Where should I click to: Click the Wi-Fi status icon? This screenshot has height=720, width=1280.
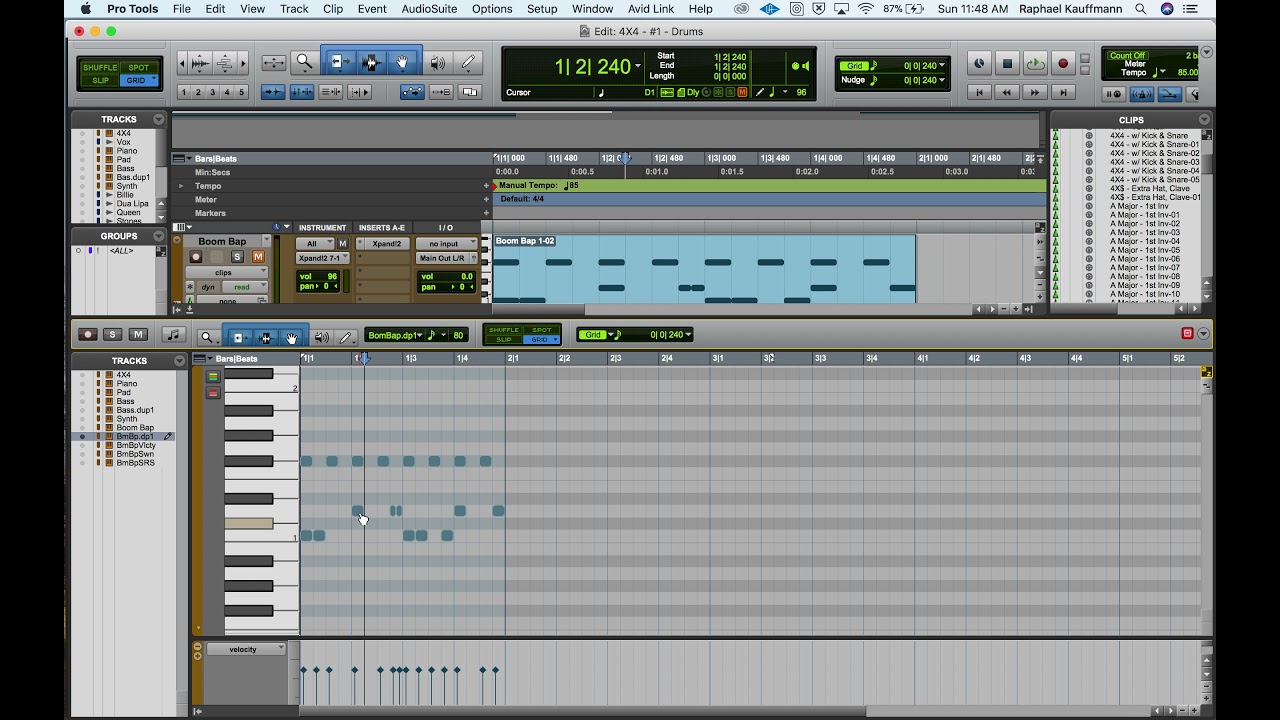pyautogui.click(x=865, y=9)
